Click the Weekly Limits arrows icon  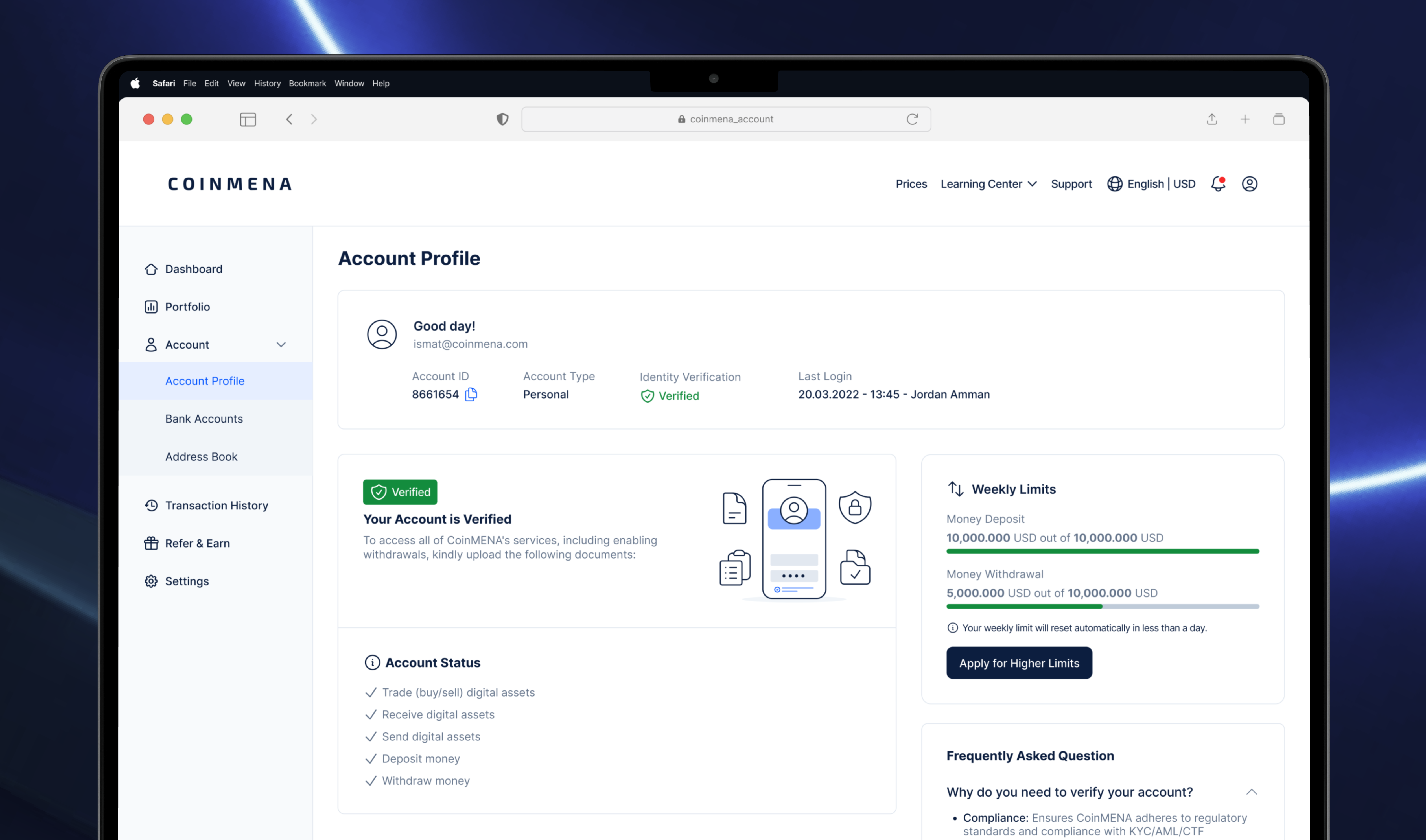956,489
